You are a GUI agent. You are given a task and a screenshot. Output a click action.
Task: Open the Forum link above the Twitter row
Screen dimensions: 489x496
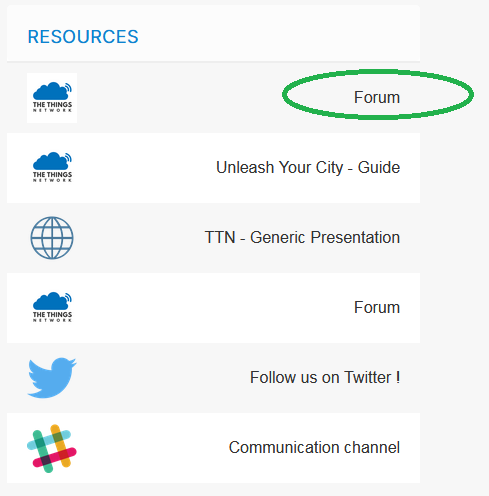(377, 307)
